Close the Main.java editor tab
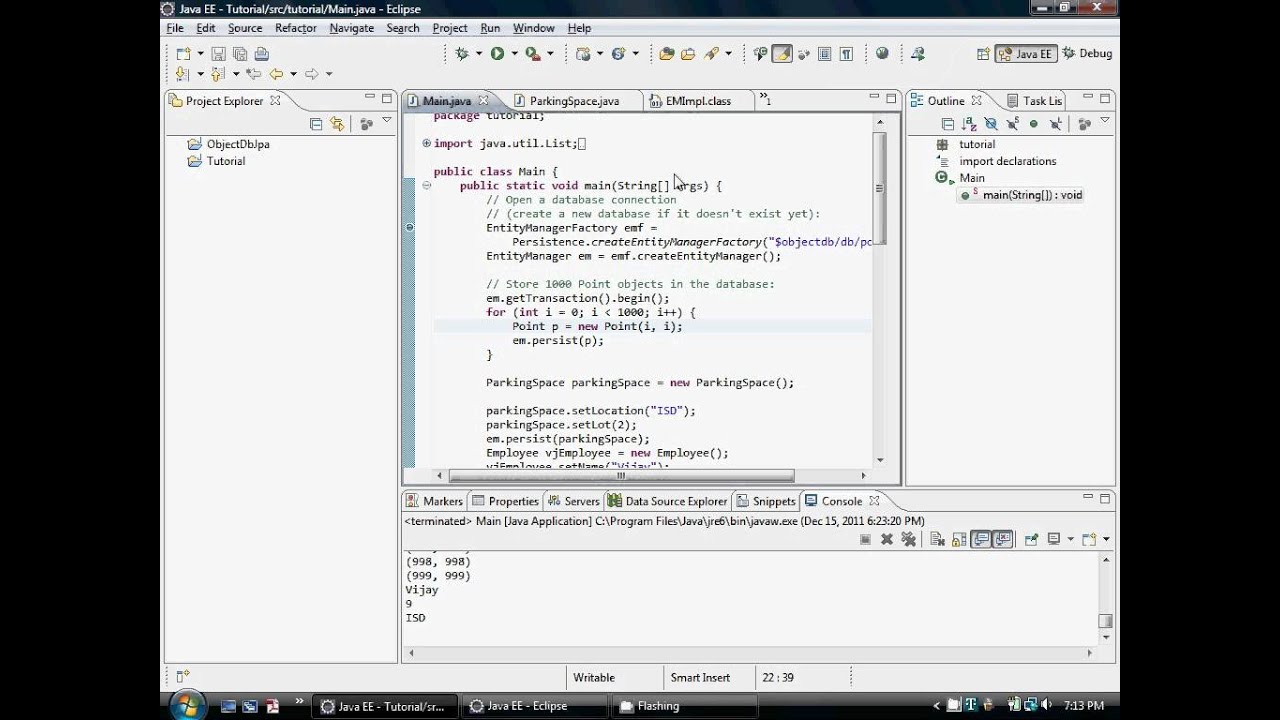Image resolution: width=1280 pixels, height=720 pixels. [x=484, y=101]
